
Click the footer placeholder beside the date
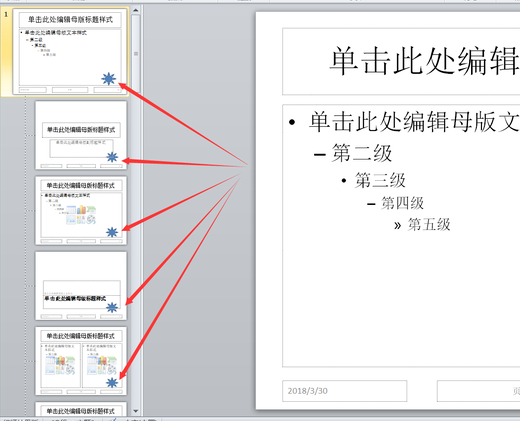point(478,391)
